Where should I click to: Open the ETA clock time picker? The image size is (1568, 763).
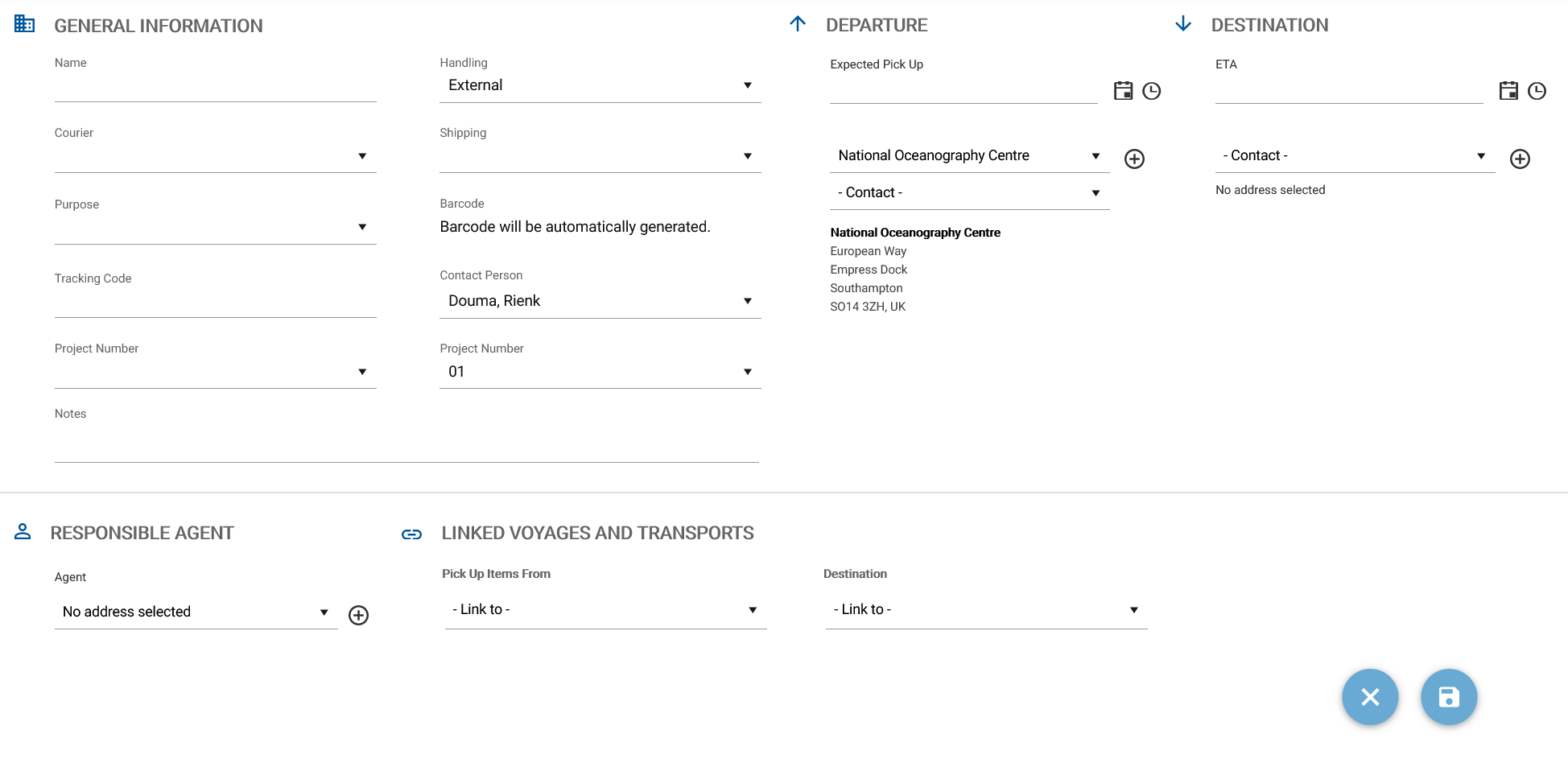coord(1537,91)
